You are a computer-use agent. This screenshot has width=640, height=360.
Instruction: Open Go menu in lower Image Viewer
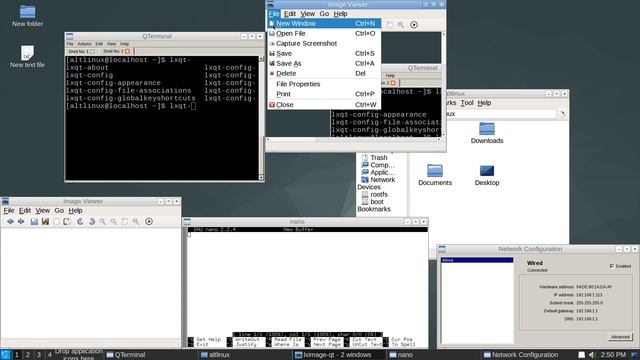click(x=59, y=211)
